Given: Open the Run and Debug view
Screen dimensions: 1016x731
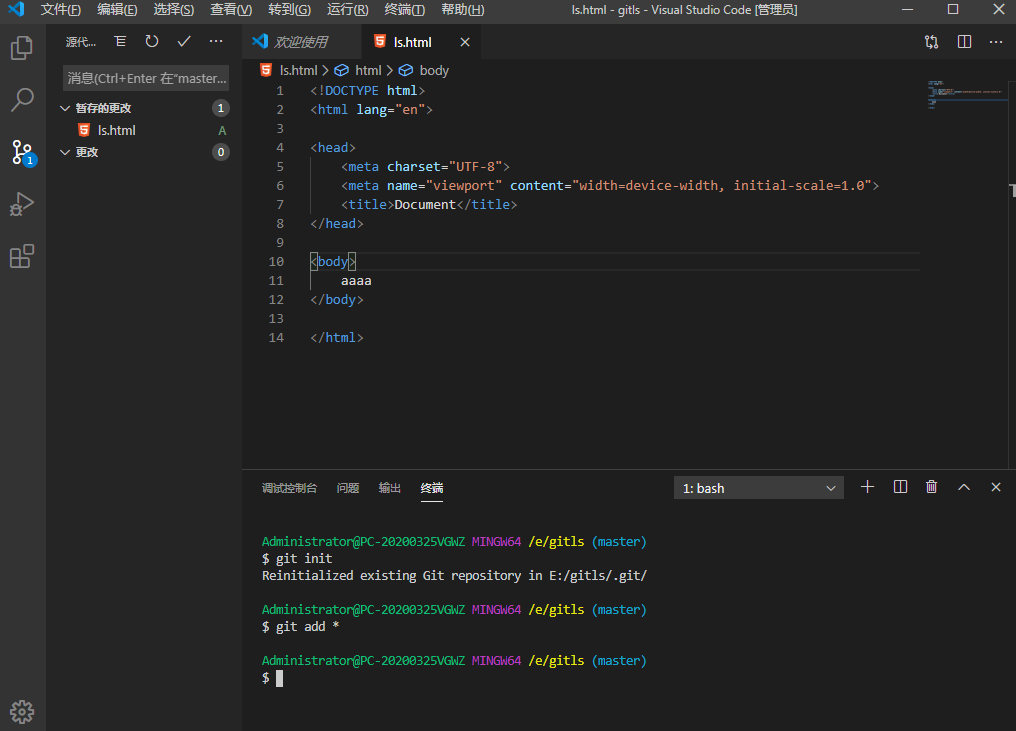Looking at the screenshot, I should click(22, 204).
